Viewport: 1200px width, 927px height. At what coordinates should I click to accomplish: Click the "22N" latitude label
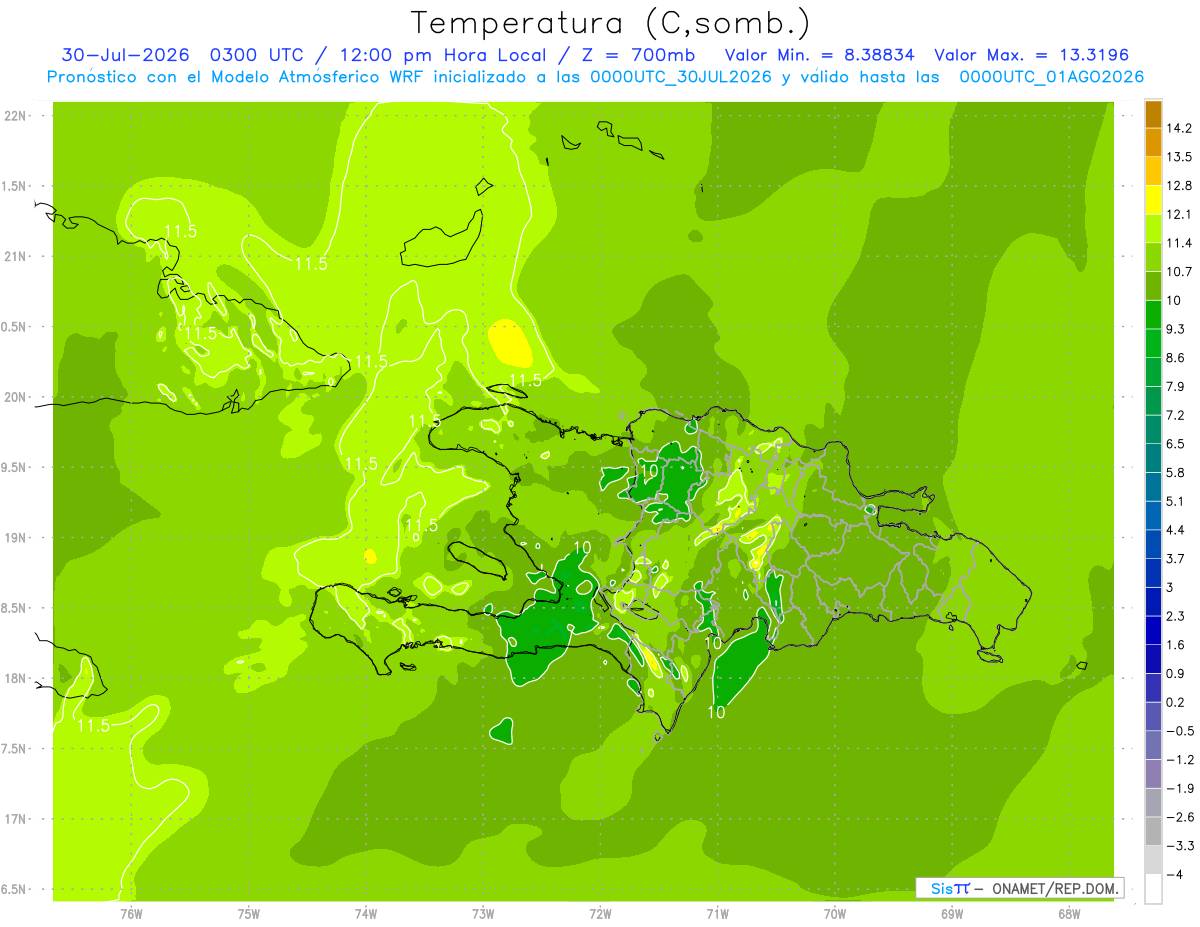point(15,115)
